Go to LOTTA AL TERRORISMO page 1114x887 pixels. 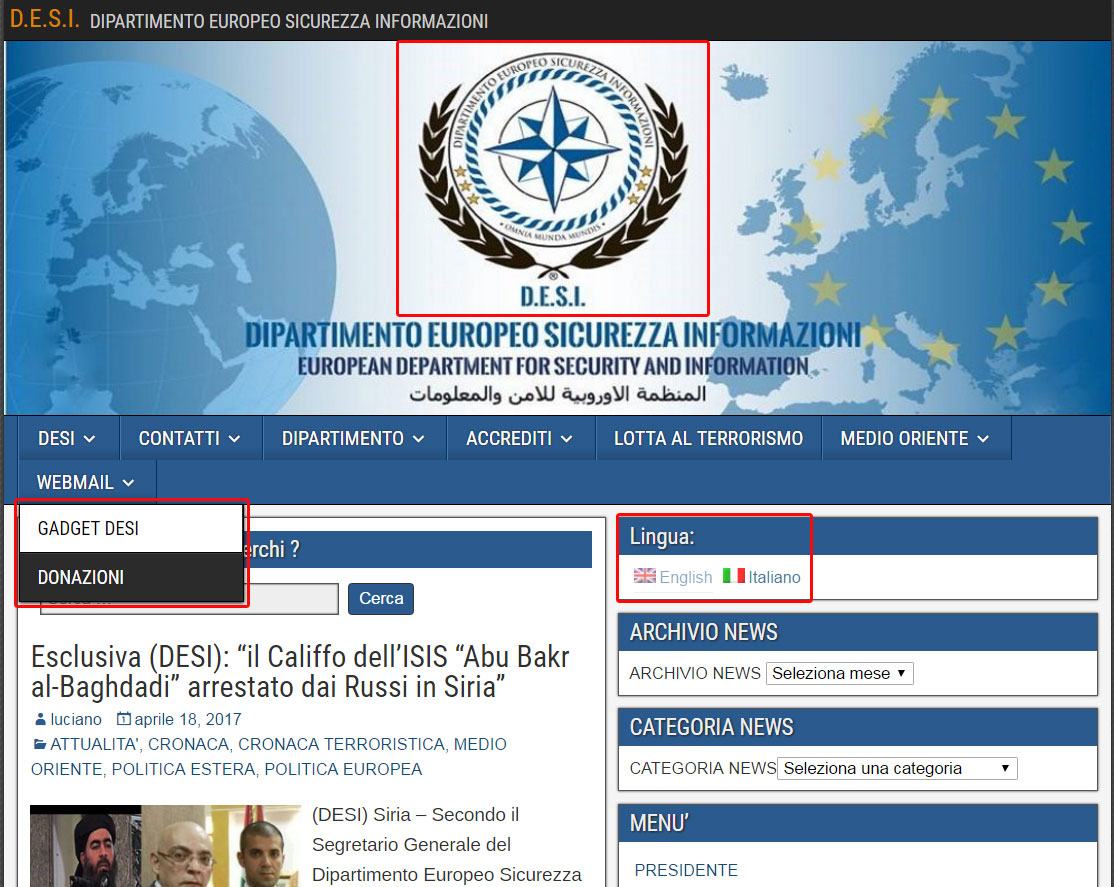708,439
